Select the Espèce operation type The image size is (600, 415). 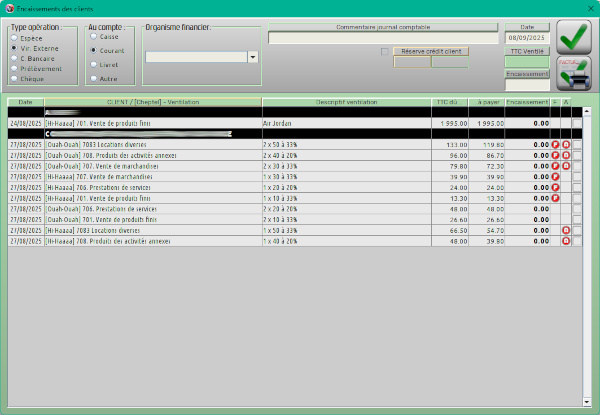(x=12, y=38)
